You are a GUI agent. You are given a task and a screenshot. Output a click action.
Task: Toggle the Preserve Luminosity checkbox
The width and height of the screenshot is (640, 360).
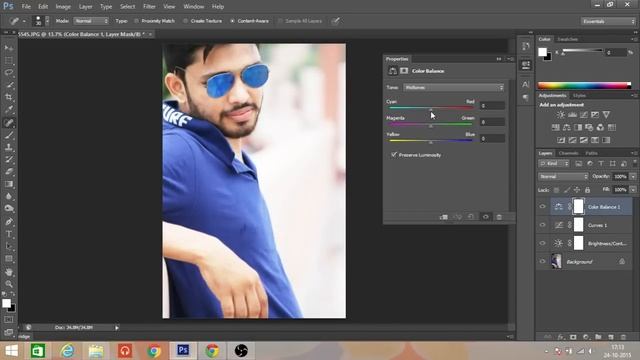point(394,155)
